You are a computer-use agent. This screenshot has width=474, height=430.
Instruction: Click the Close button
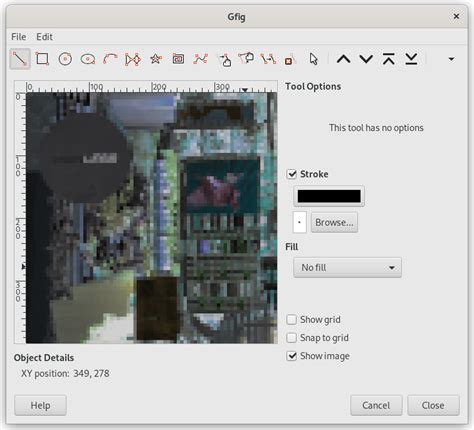(433, 405)
